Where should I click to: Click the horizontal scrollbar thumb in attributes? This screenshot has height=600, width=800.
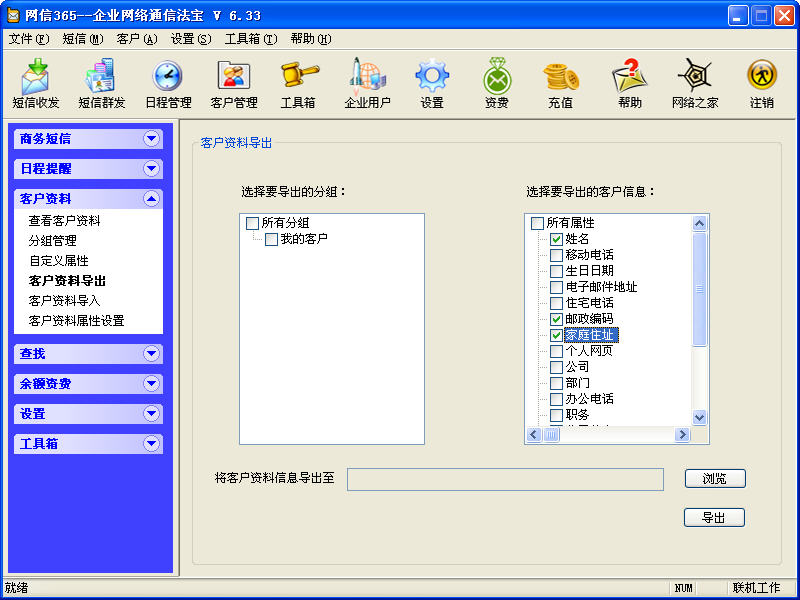click(x=551, y=434)
